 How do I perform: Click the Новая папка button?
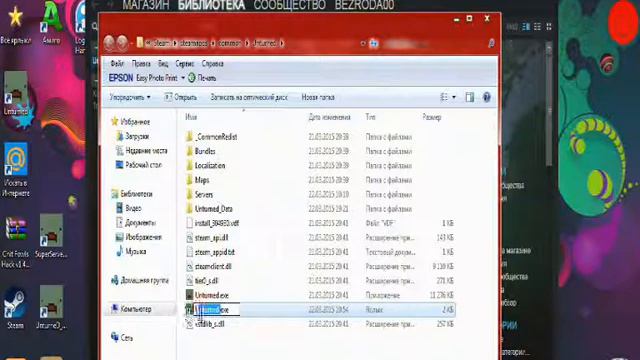(318, 98)
